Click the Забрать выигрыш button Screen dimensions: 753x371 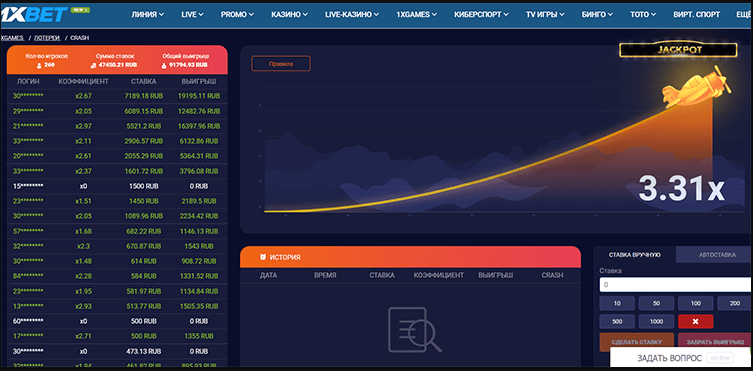(x=715, y=342)
